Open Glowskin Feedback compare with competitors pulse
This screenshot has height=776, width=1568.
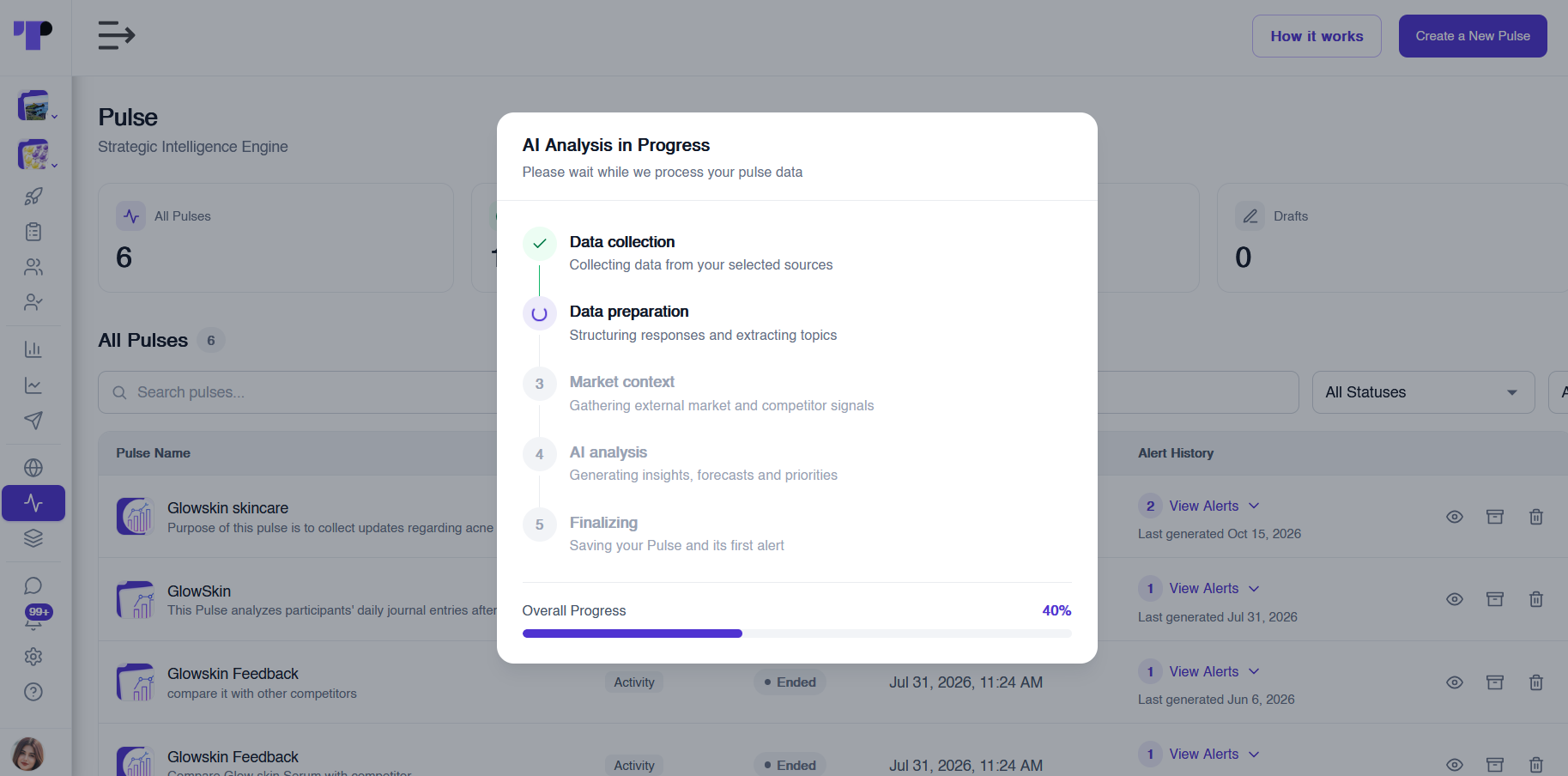pos(233,674)
